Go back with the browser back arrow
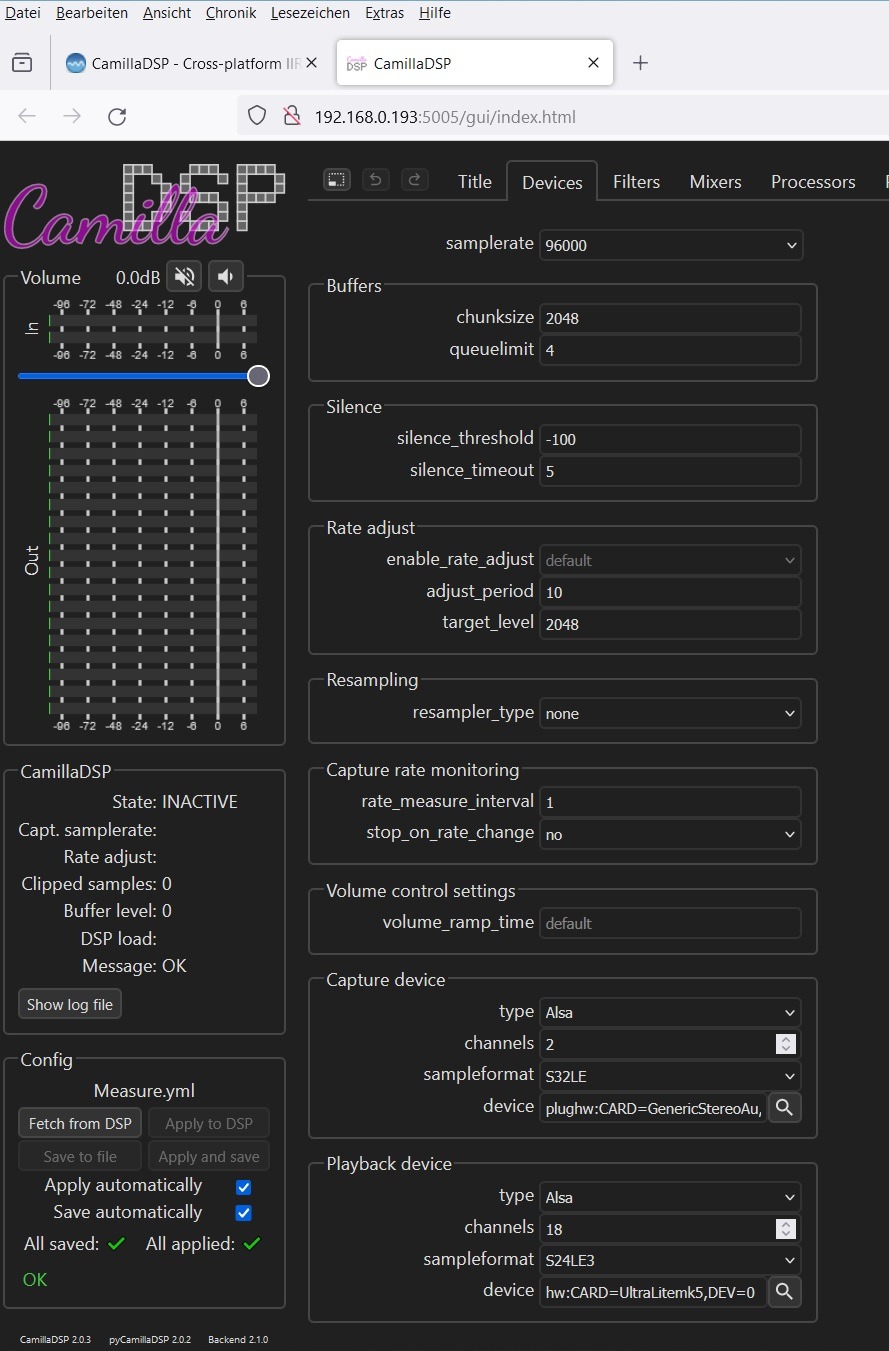Viewport: 889px width, 1351px height. click(27, 117)
